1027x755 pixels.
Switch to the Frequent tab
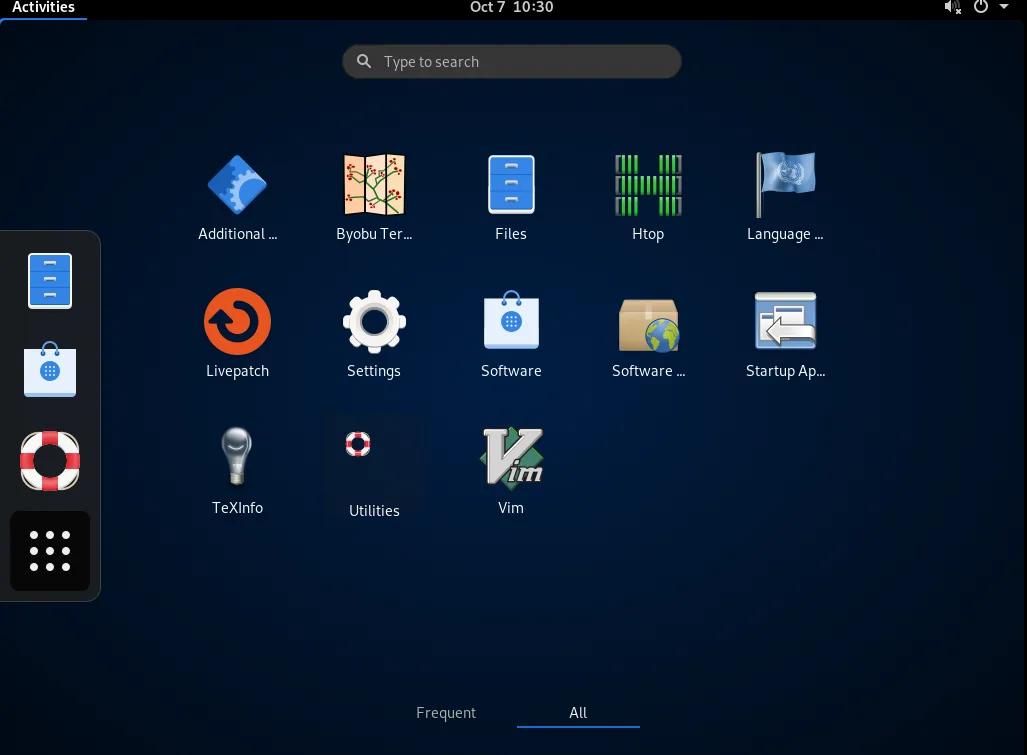(x=445, y=712)
